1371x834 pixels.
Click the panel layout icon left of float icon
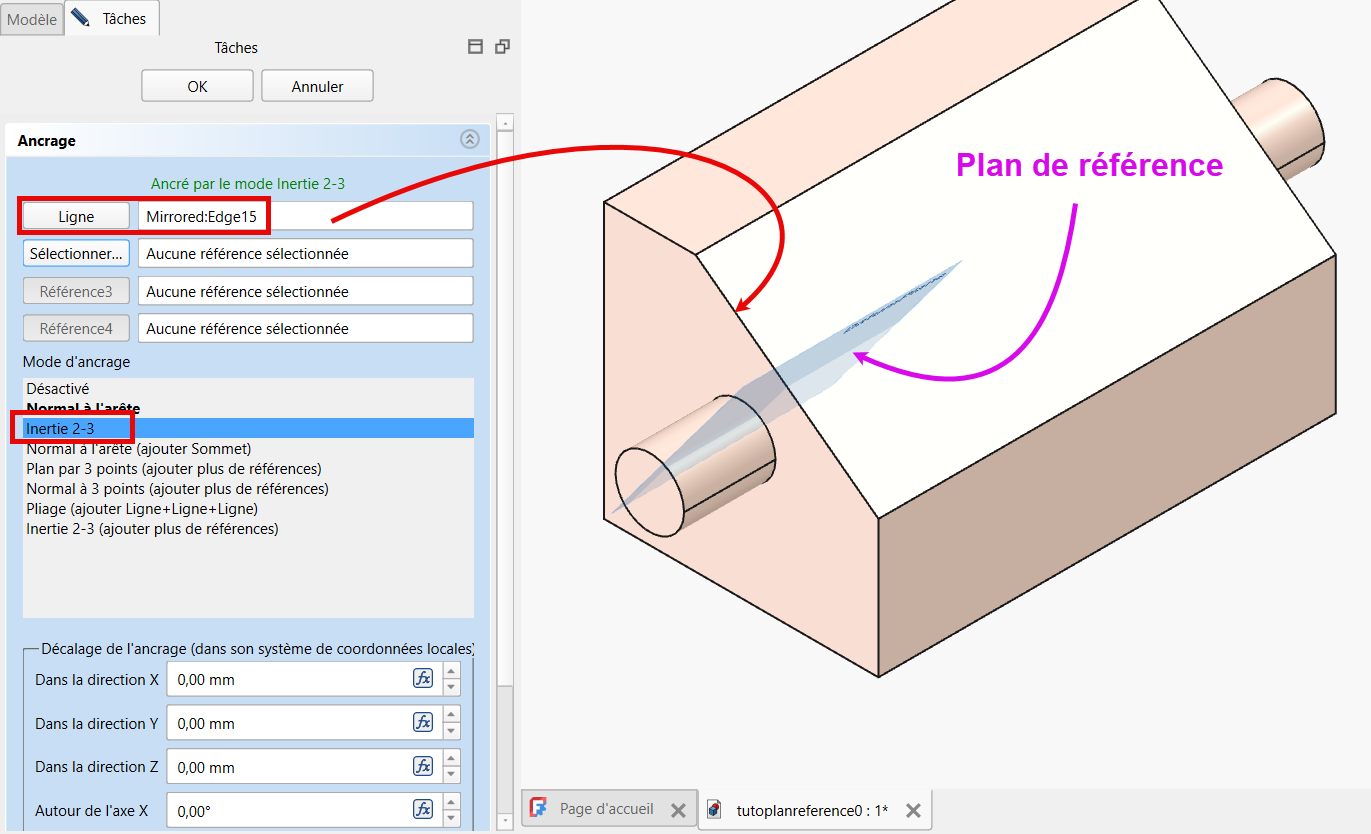point(476,46)
